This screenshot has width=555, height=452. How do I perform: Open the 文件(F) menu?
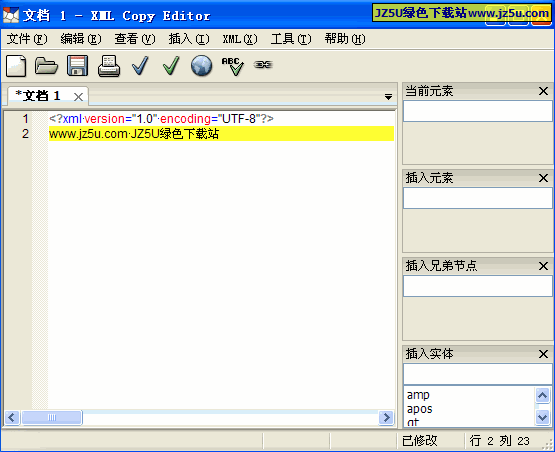click(x=27, y=39)
